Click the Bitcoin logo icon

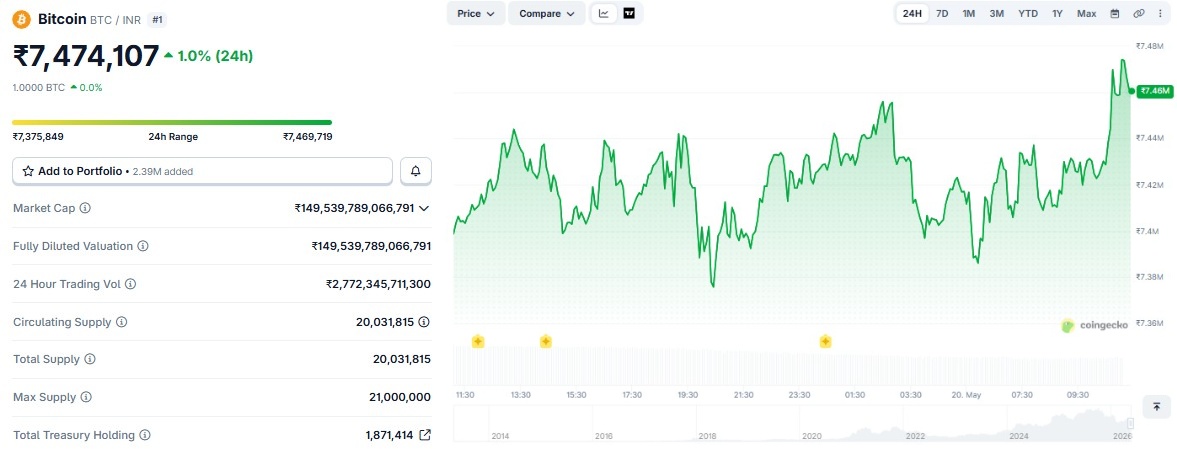(x=21, y=20)
